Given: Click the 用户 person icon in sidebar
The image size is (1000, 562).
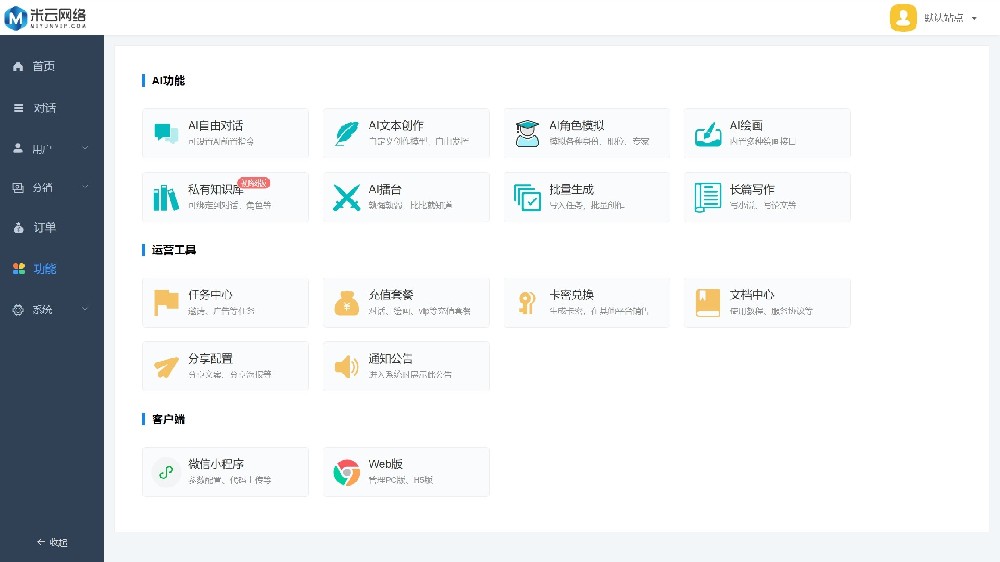Looking at the screenshot, I should pyautogui.click(x=18, y=148).
